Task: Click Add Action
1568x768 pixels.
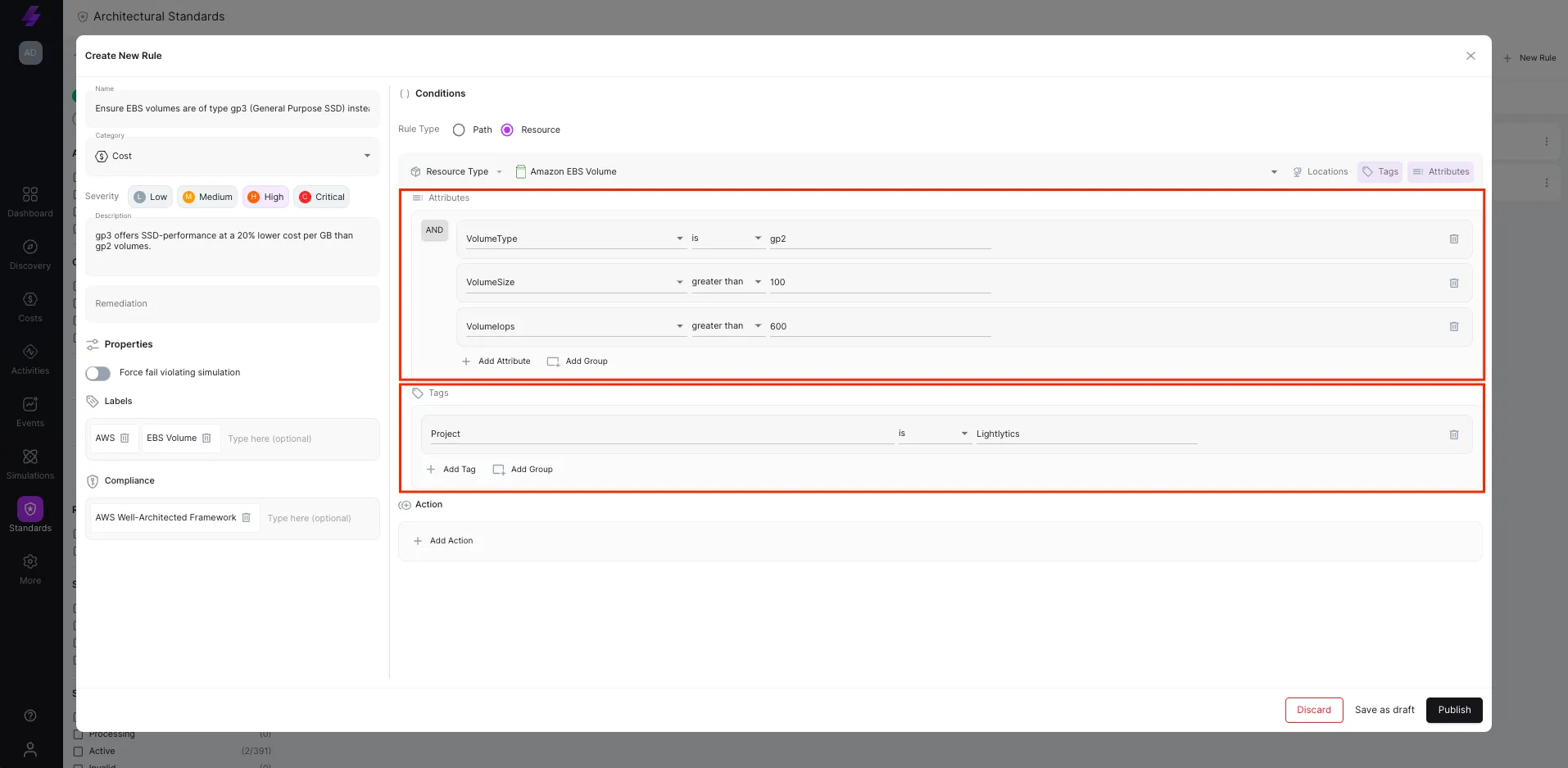Action: [444, 541]
